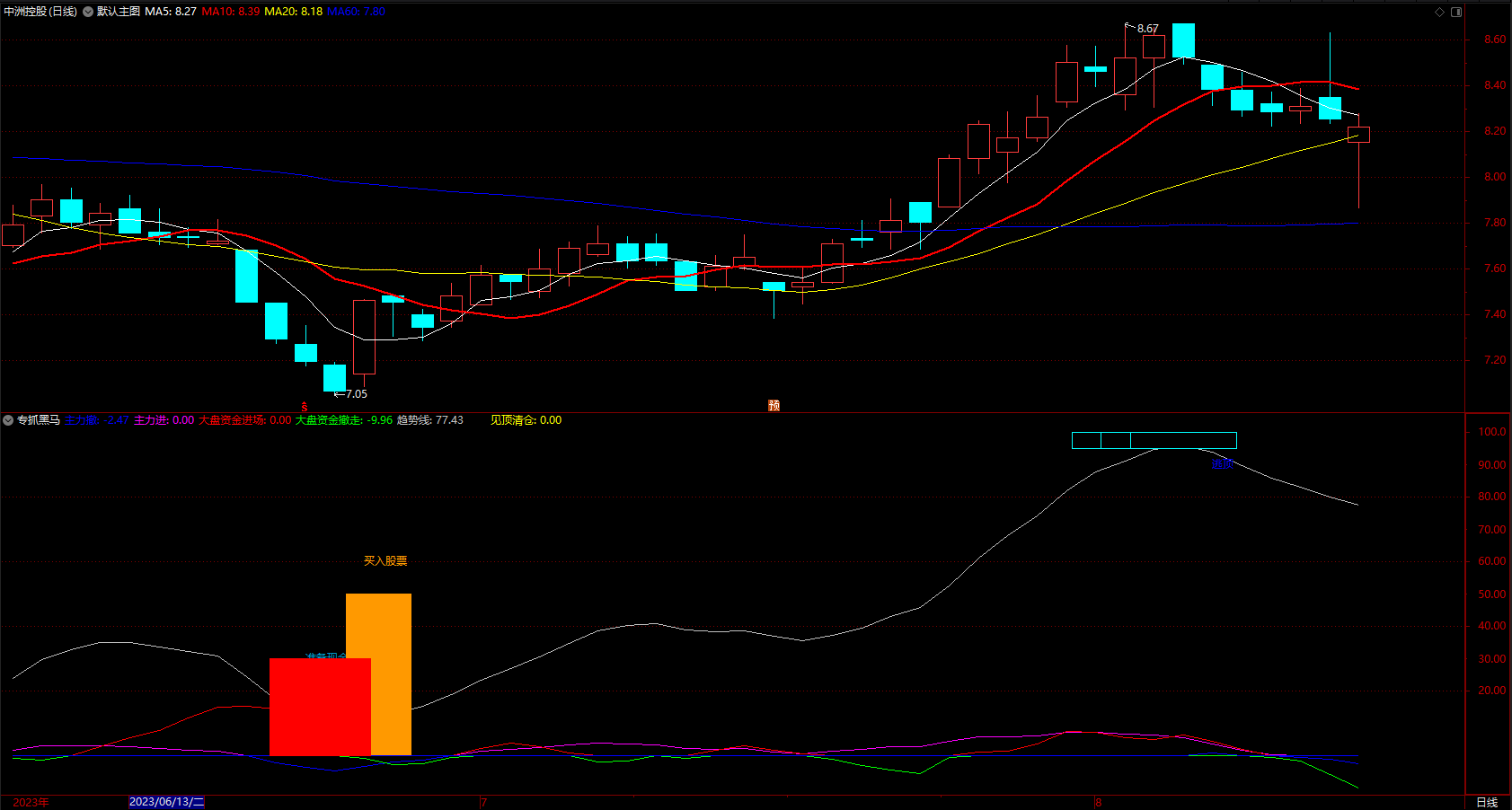1512x810 pixels.
Task: Select the MA20: 8.18 indicator label
Action: point(294,12)
